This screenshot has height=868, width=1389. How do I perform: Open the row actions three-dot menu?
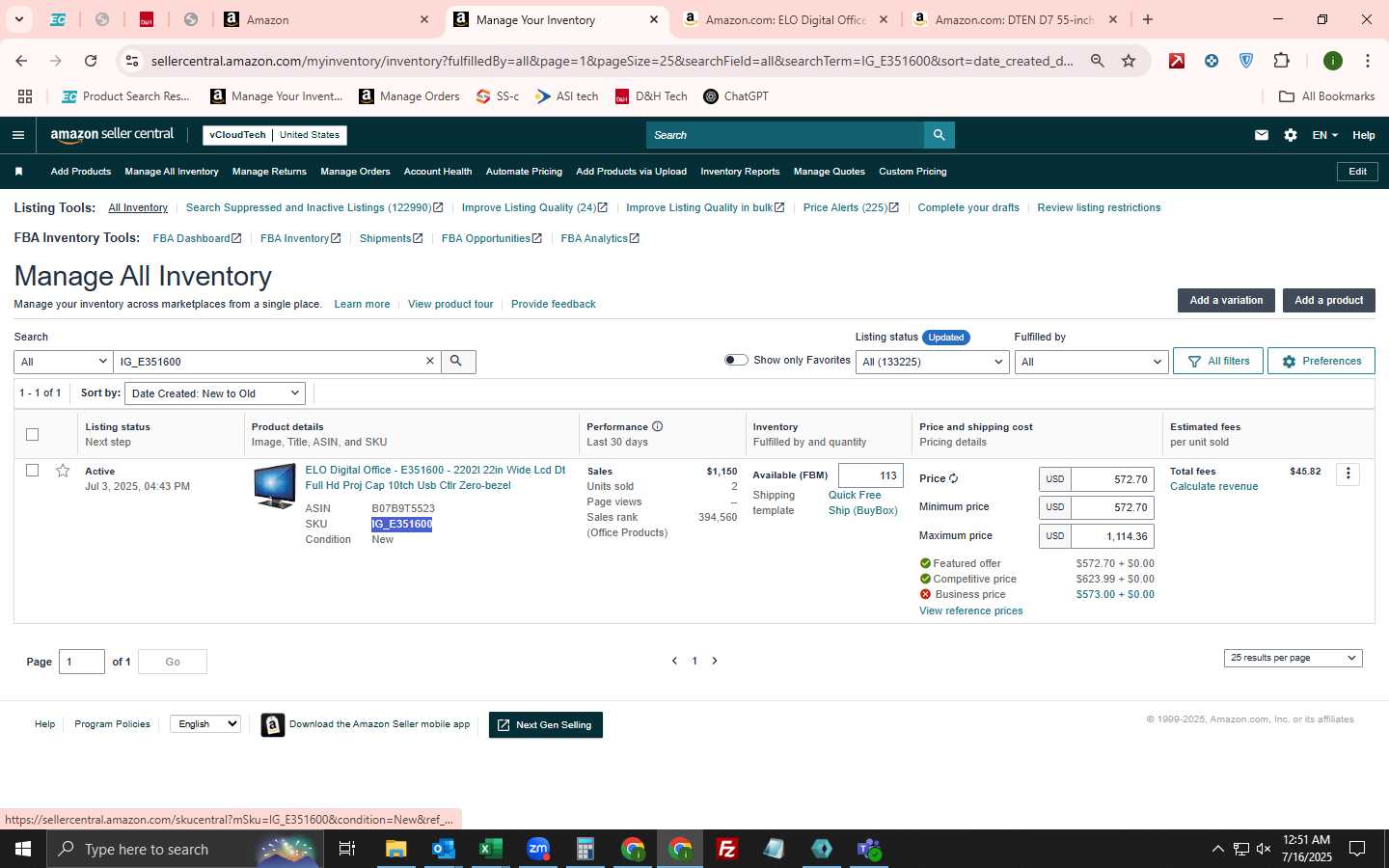(1348, 474)
